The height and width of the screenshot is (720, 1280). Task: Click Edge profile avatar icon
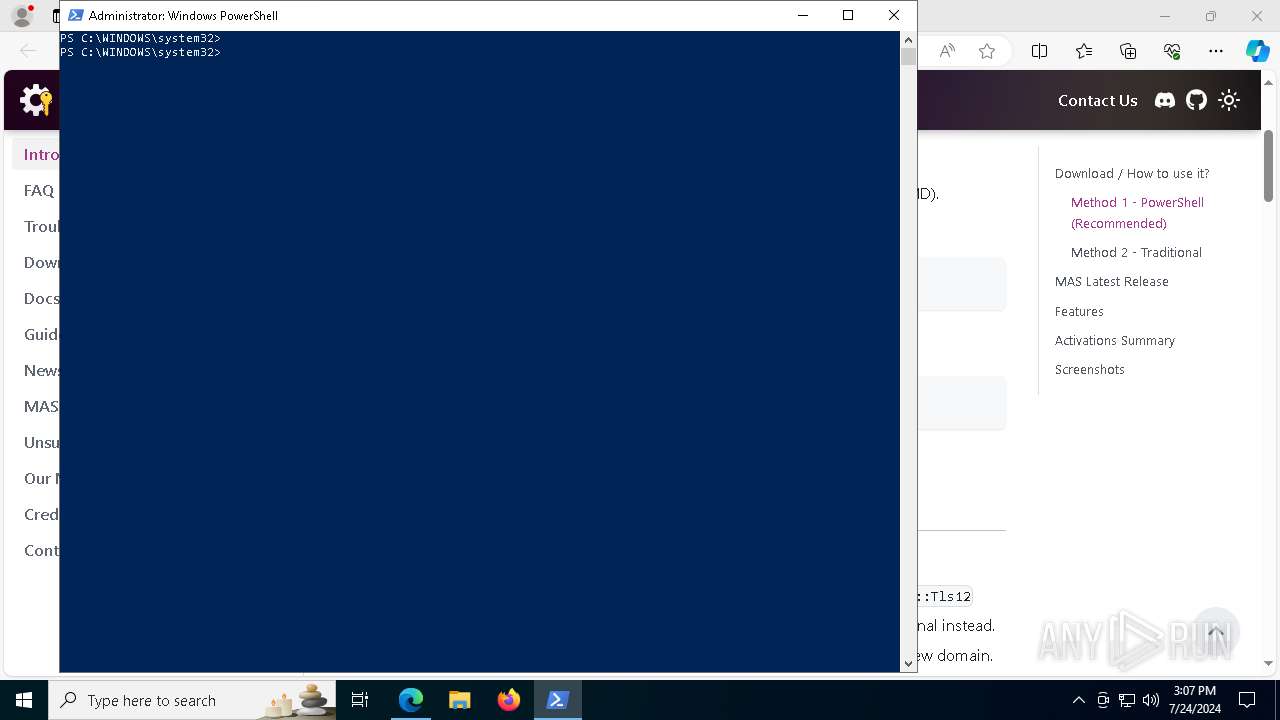[x=22, y=16]
